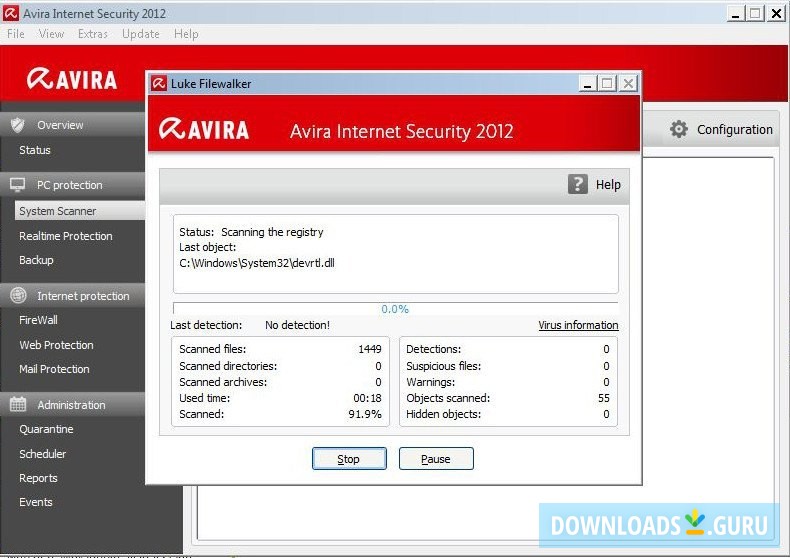Click the 'Scanned directories:' label
The width and height of the screenshot is (790, 558).
228,366
